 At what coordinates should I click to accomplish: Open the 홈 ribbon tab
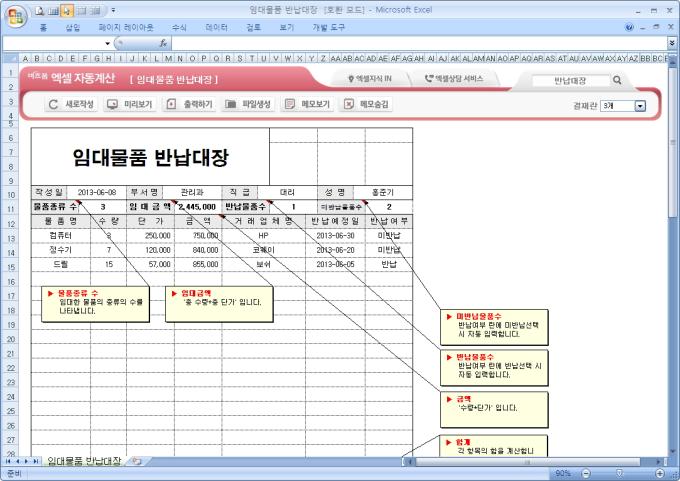(43, 28)
